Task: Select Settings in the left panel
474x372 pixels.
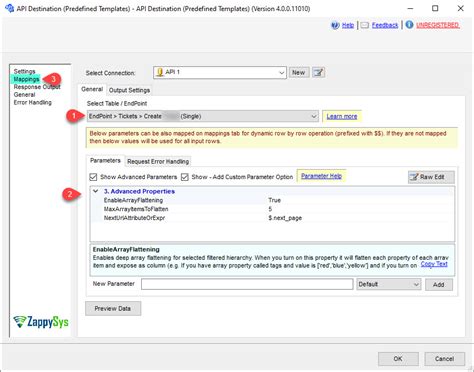Action: (x=24, y=71)
